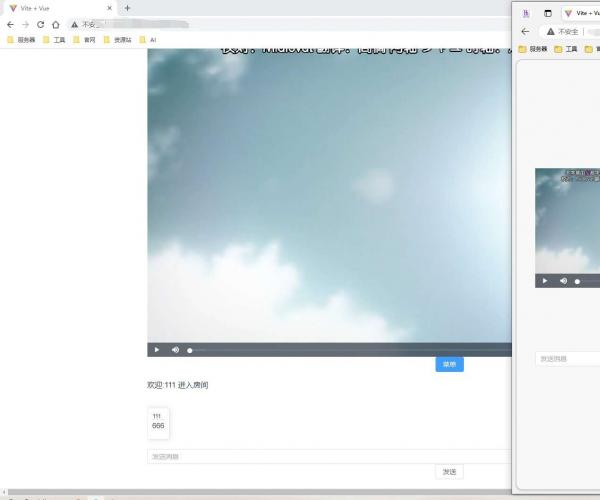This screenshot has width=600, height=500.
Task: Select the Vite + Vue tab in left browser
Action: tap(61, 8)
